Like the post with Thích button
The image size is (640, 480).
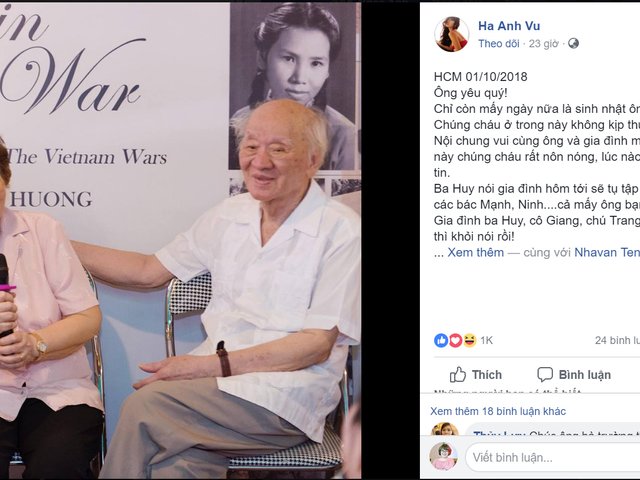coord(476,374)
